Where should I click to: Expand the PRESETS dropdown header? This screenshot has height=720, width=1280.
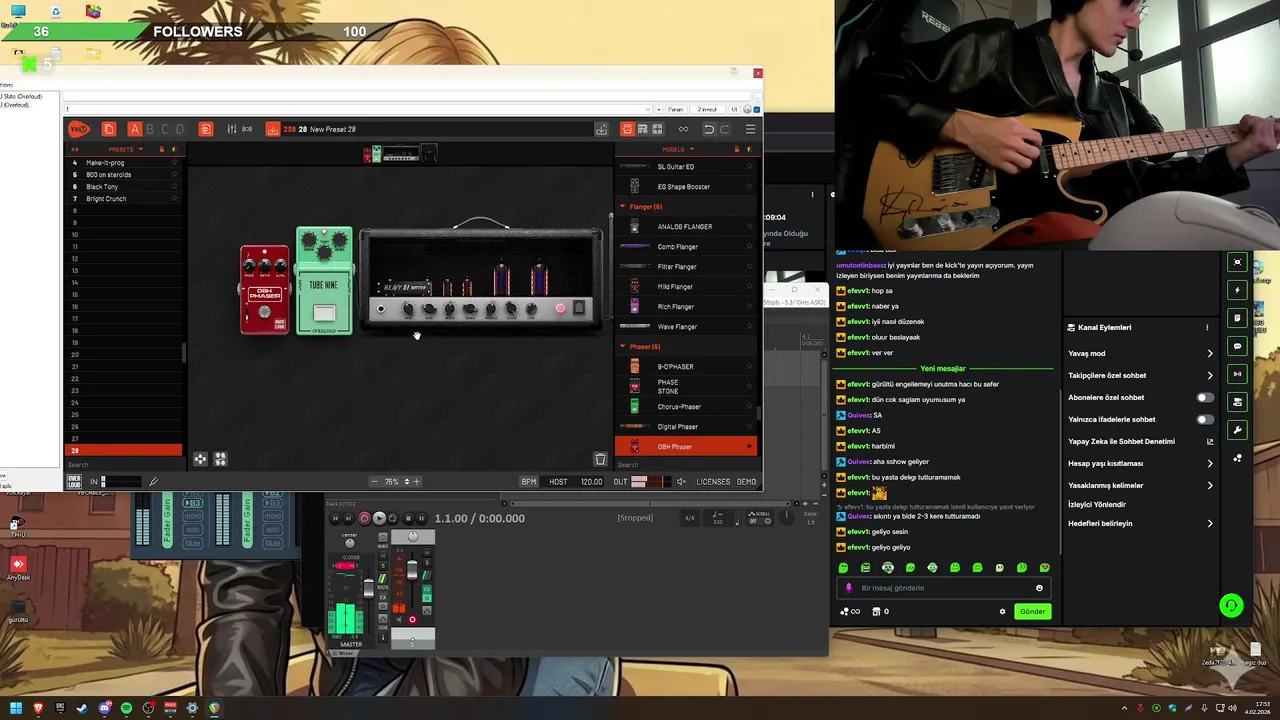pos(125,149)
